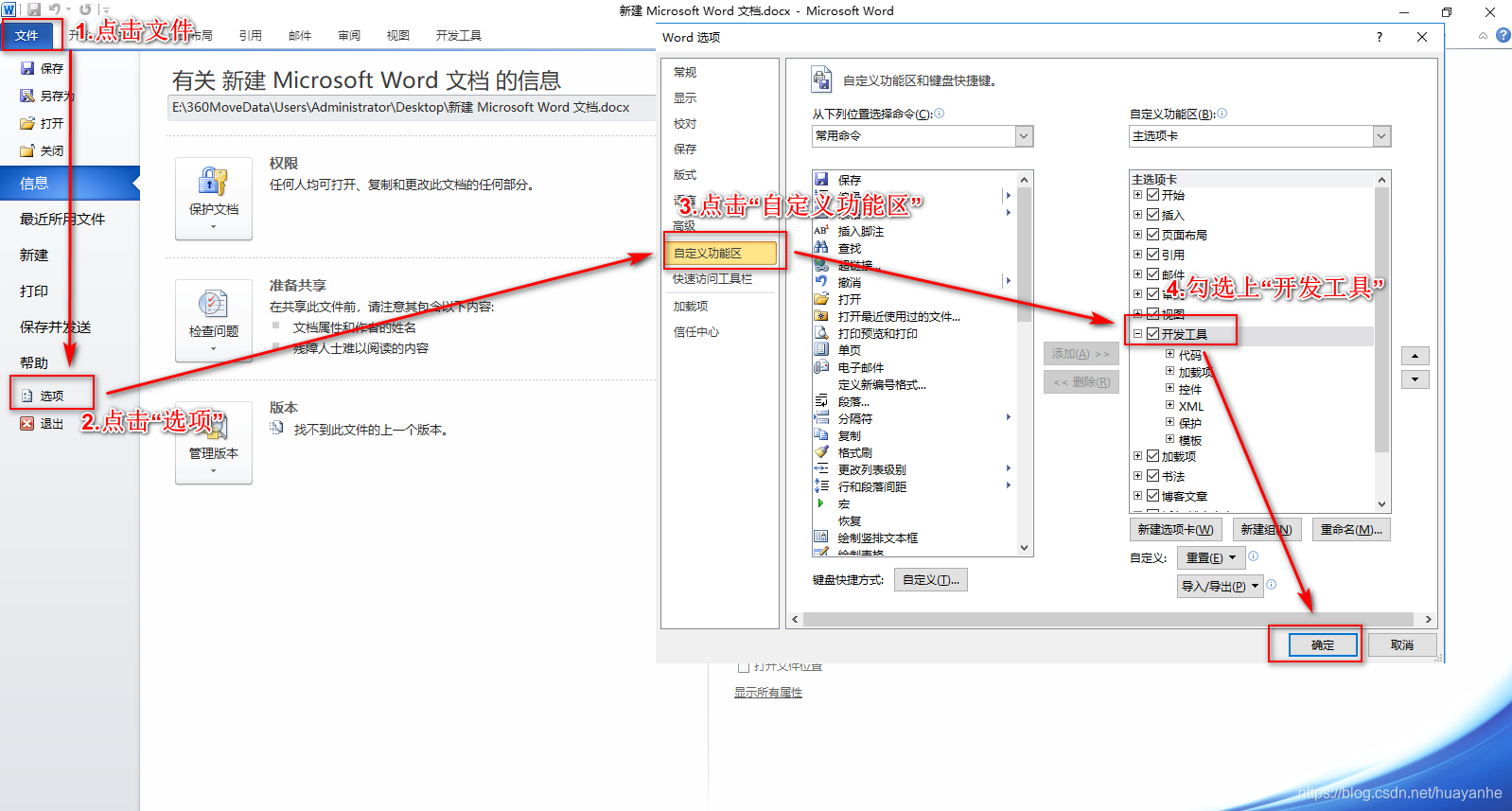
Task: Click the commands list vertical scrollbar
Action: [x=1024, y=363]
